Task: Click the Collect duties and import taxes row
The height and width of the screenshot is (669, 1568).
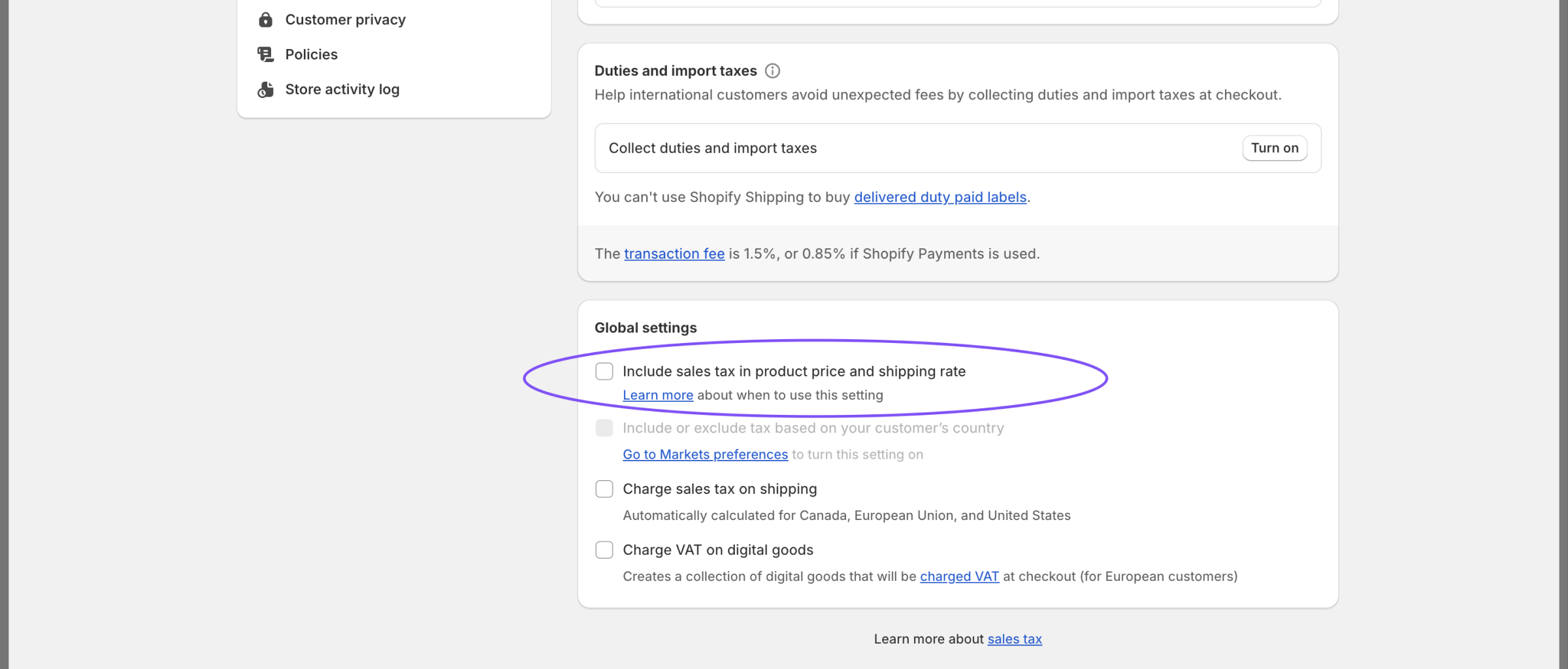Action: 712,148
